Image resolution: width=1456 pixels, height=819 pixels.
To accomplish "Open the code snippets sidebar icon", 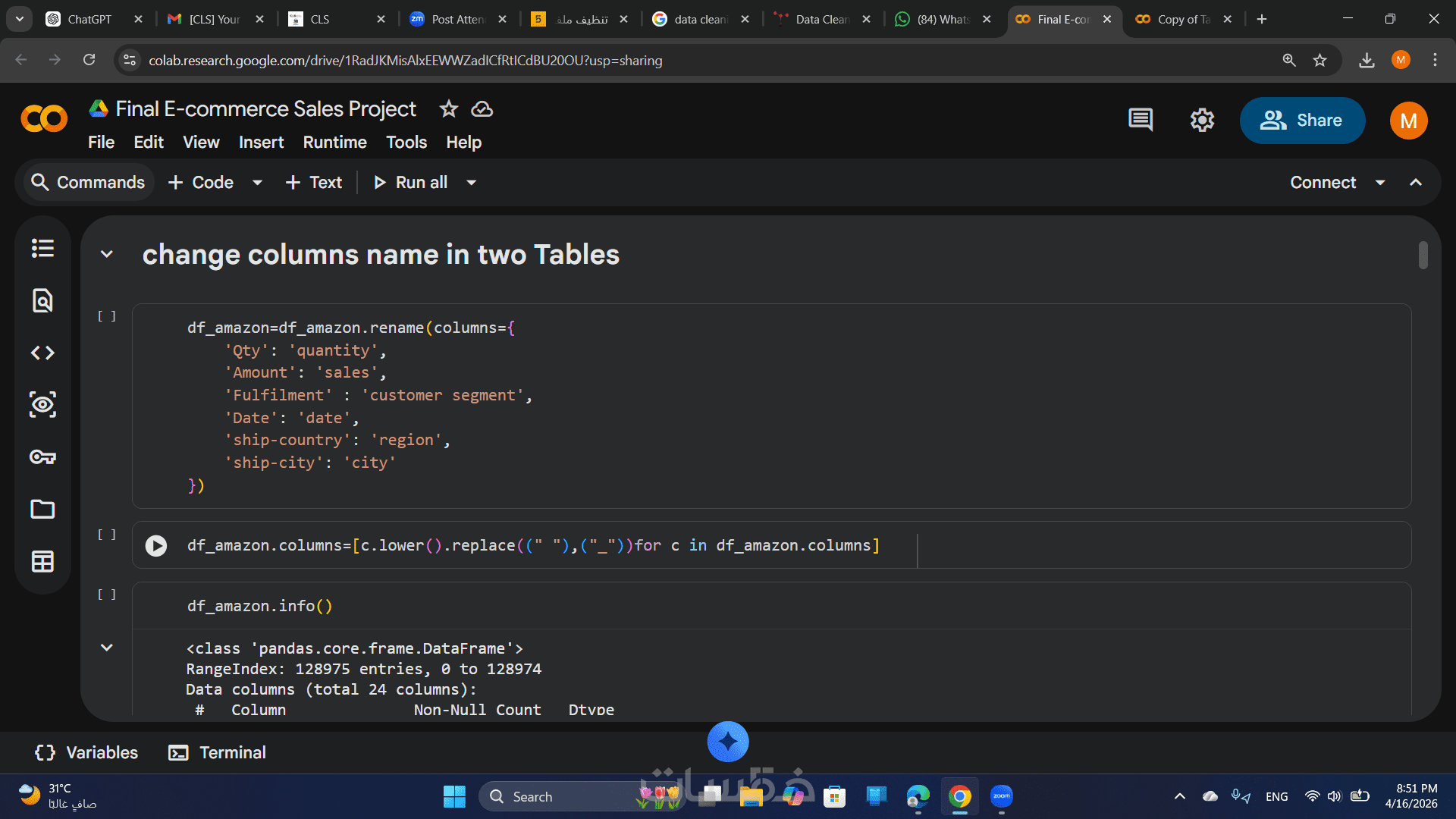I will point(42,353).
